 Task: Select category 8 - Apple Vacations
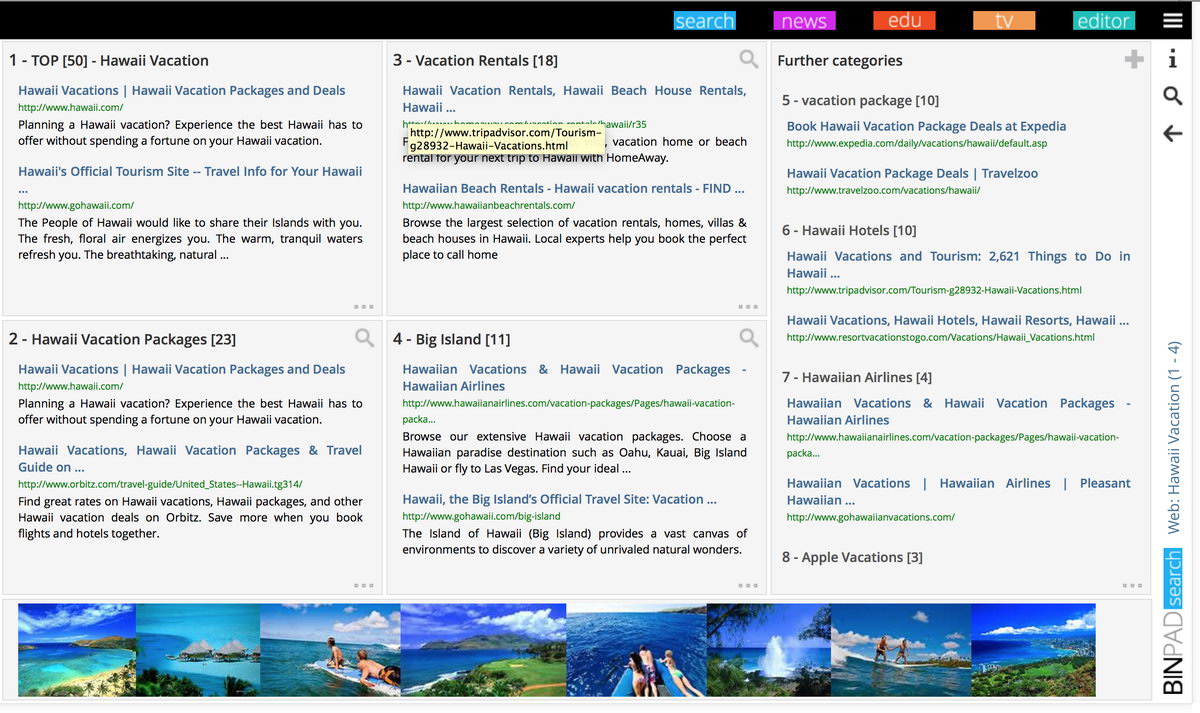click(852, 557)
